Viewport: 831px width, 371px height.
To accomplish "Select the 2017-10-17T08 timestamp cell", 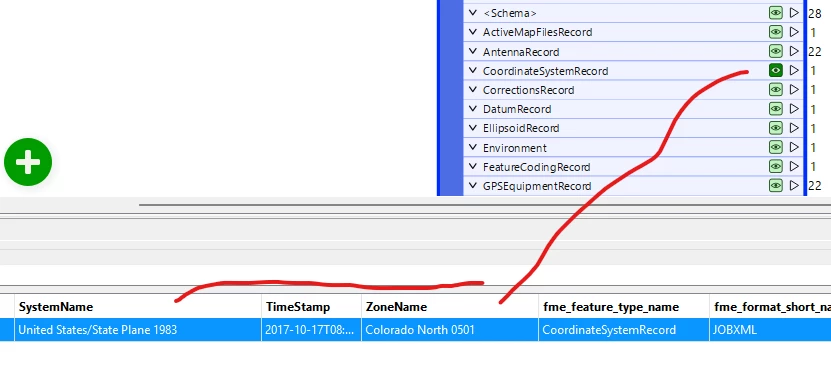I will point(312,330).
